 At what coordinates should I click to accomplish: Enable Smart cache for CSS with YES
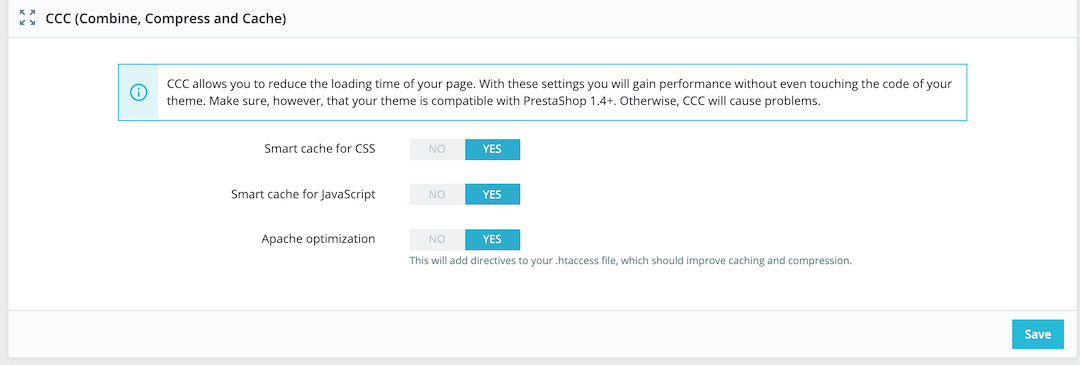click(492, 149)
